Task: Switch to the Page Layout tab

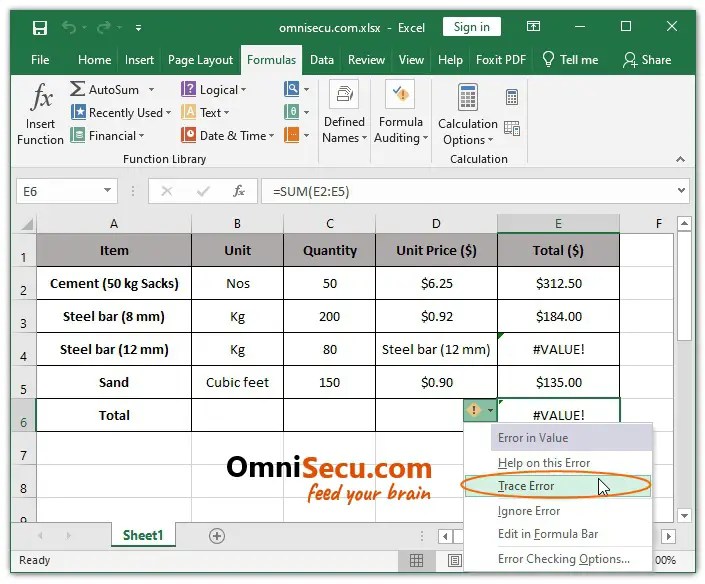Action: tap(201, 60)
